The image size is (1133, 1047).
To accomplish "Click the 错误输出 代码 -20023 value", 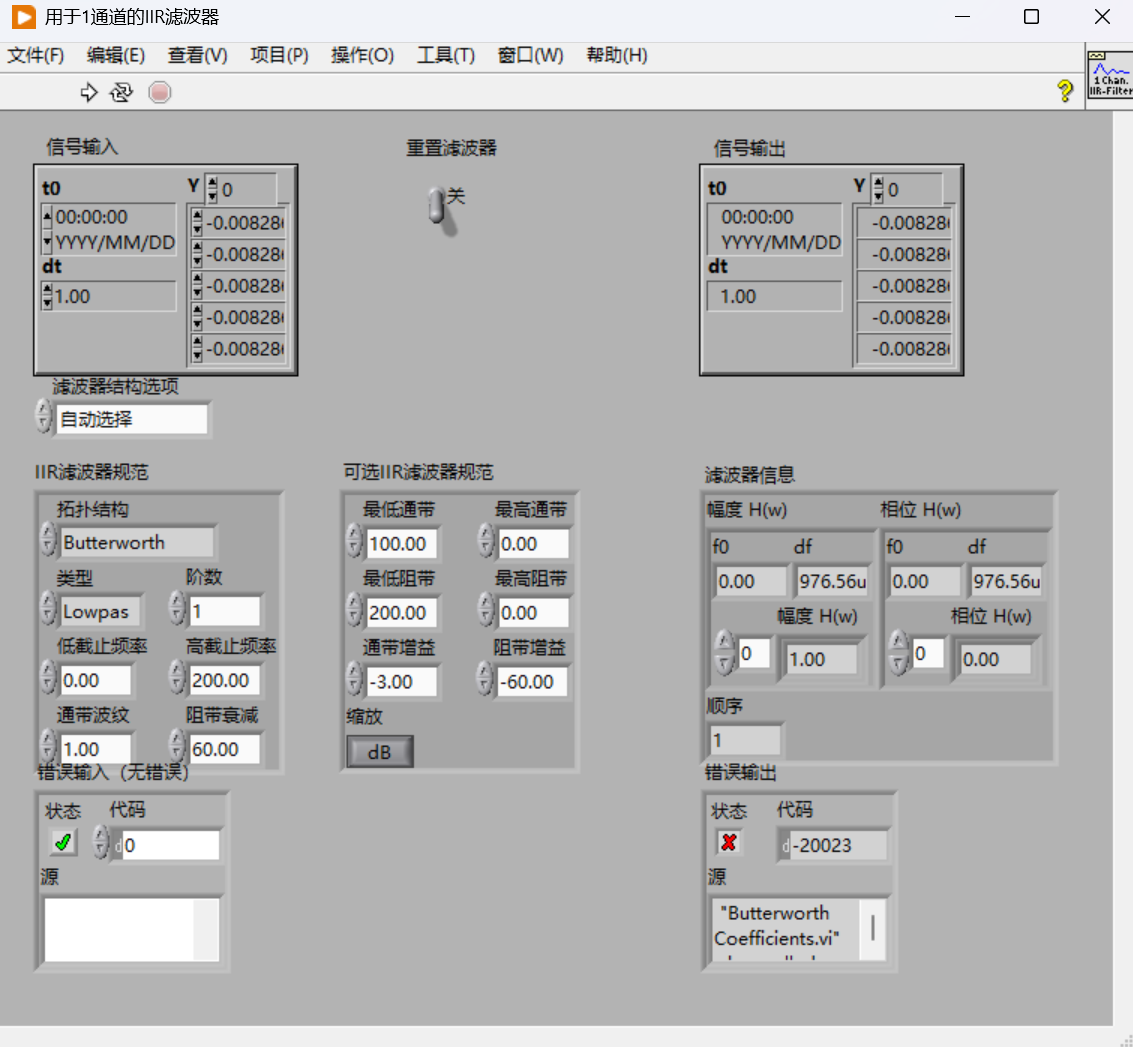I will (x=838, y=845).
